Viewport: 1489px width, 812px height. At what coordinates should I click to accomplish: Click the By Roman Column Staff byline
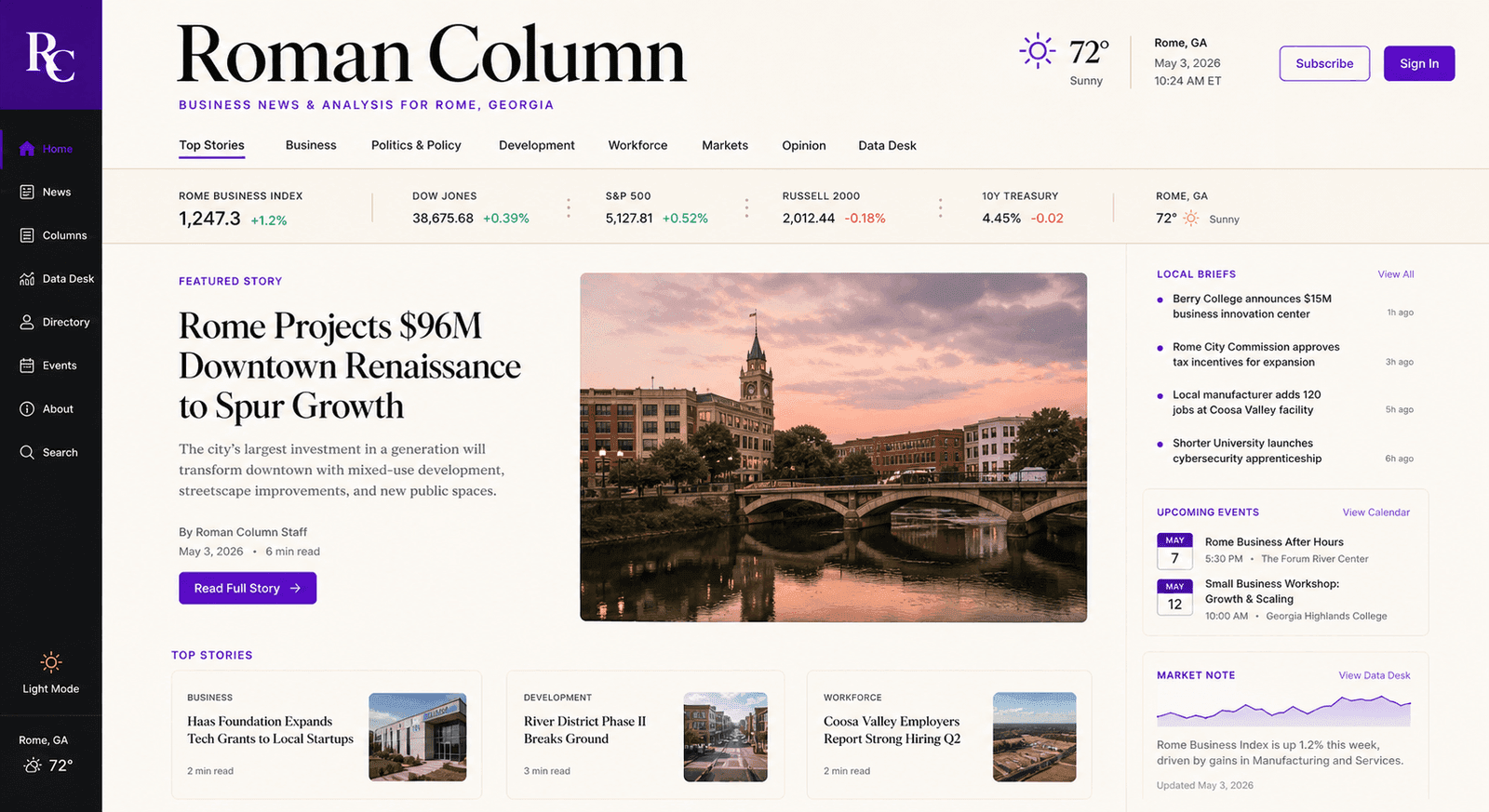243,532
